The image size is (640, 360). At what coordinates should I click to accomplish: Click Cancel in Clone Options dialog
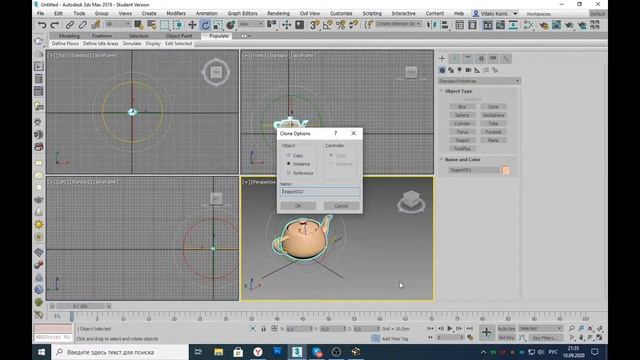click(x=341, y=206)
